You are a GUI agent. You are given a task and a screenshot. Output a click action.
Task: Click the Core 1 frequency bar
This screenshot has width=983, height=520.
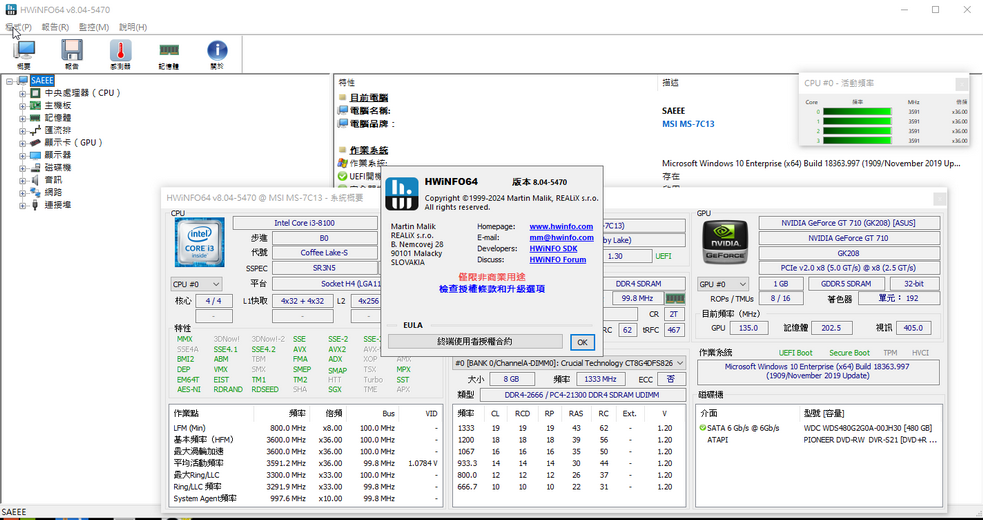857,121
